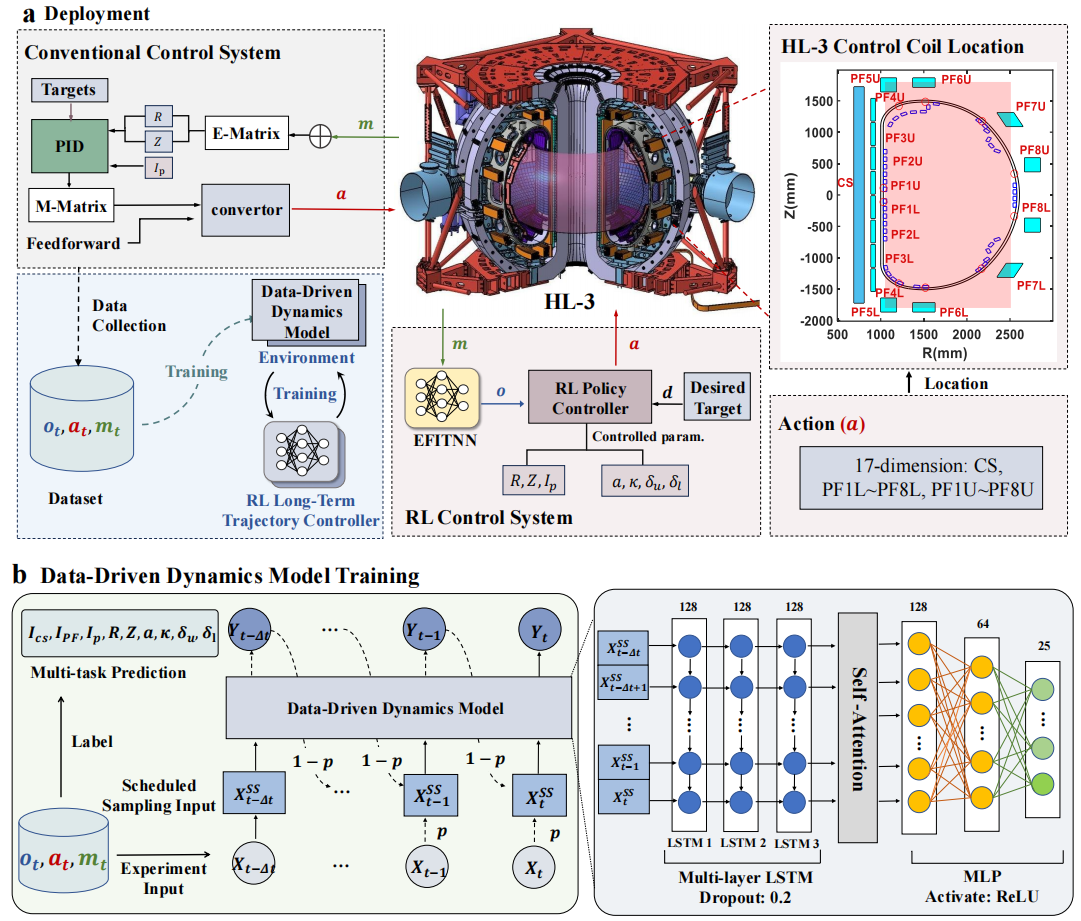The height and width of the screenshot is (921, 1081).
Task: Click the Desired Target box
Action: point(718,396)
